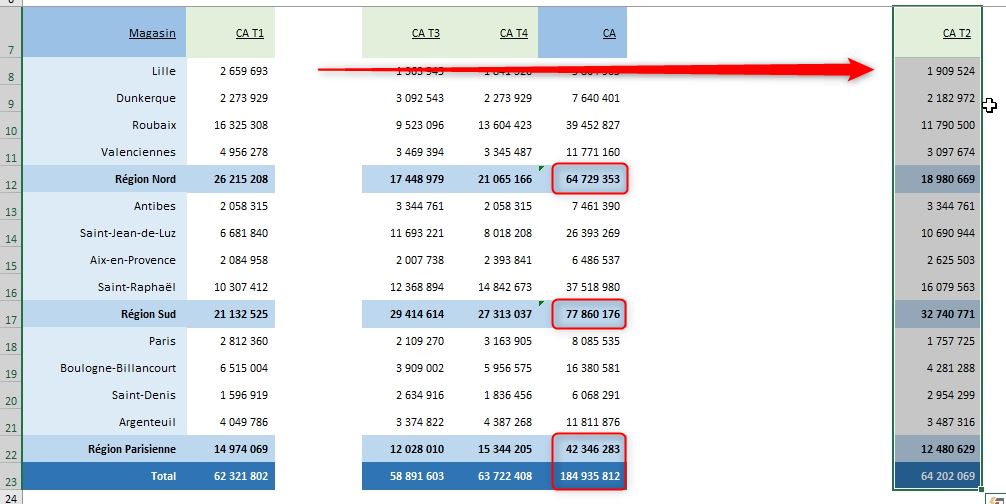Screen dimensions: 1006x504
Task: Select Région Sud CA T3 subtotal 29 414 614
Action: pyautogui.click(x=406, y=314)
